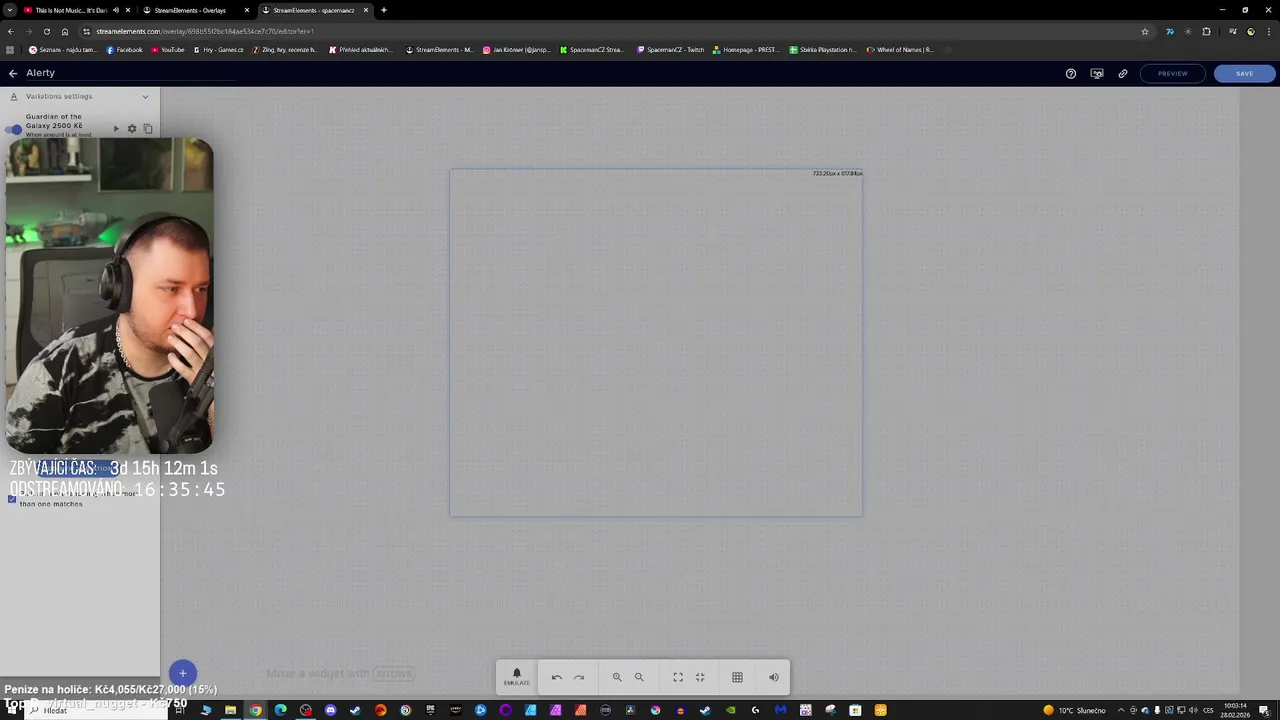Open the SpacemanCZ - Twitch bookmark
This screenshot has width=1280, height=720.
(x=670, y=49)
